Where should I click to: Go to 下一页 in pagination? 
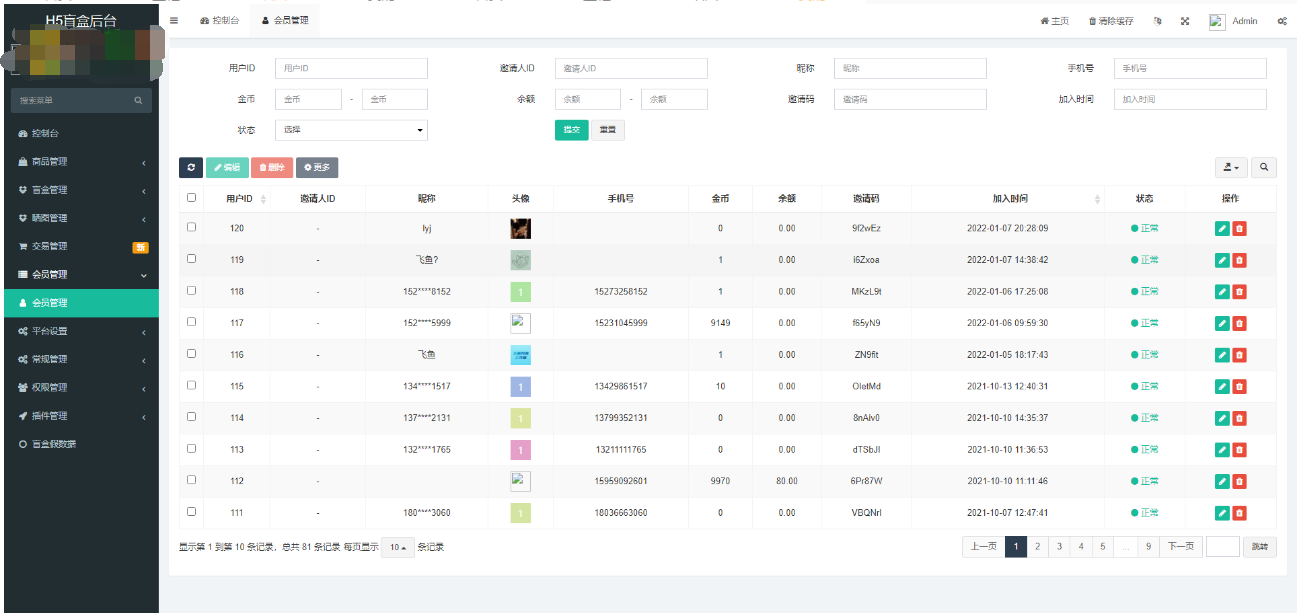click(1180, 547)
